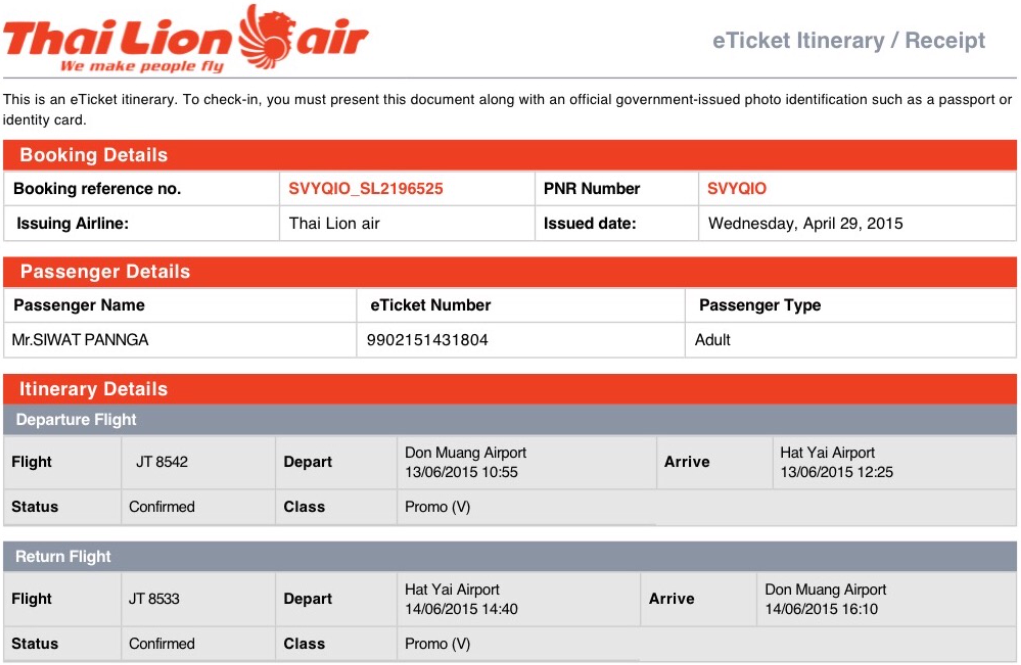The width and height of the screenshot is (1021, 665).
Task: Click Hat Yai Airport arrival 13/06/2015 12:25
Action: tap(837, 462)
